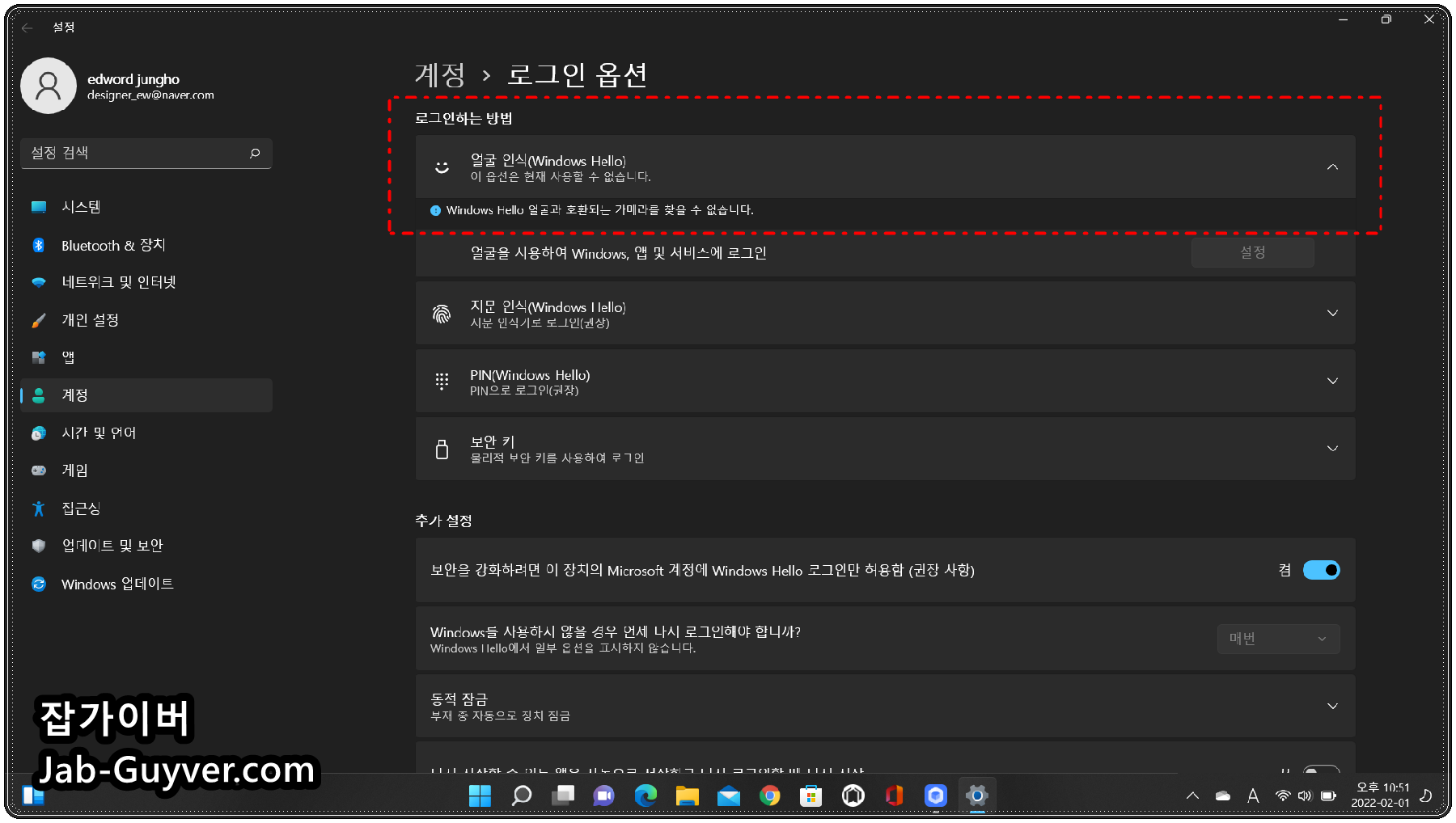The height and width of the screenshot is (823, 1456).
Task: Select 게임 in the settings sidebar
Action: click(x=74, y=470)
